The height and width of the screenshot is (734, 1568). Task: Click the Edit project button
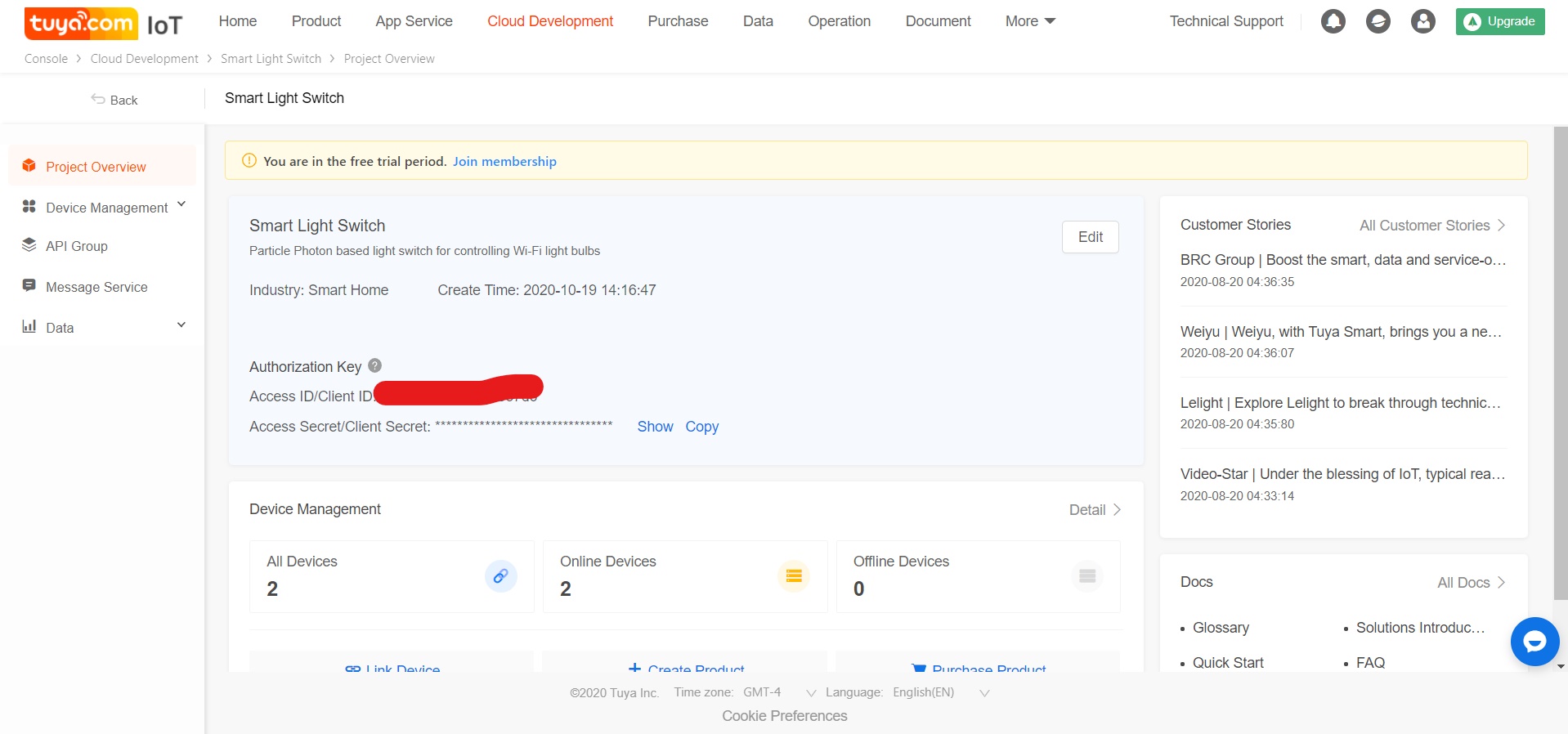coord(1091,237)
